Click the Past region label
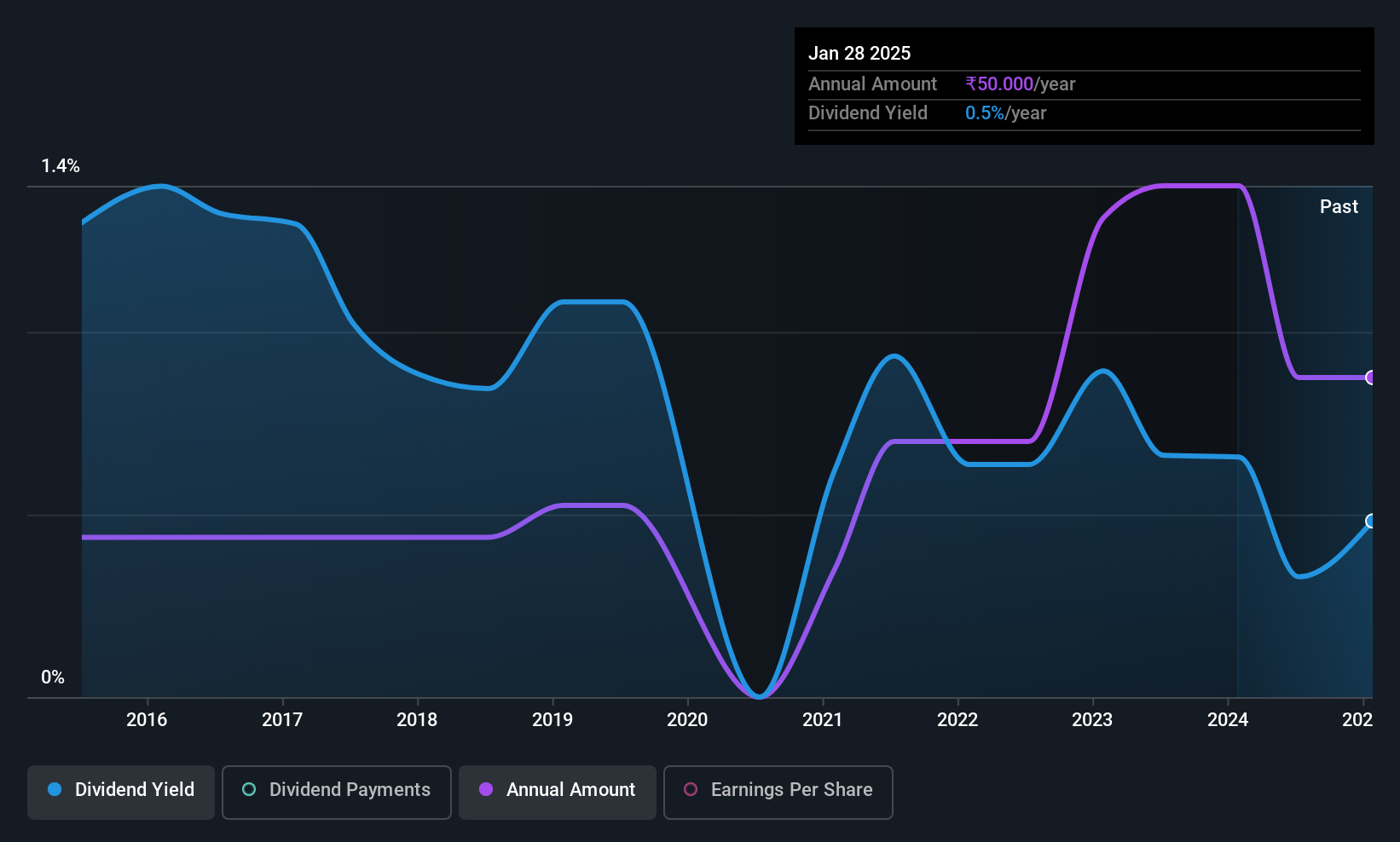The height and width of the screenshot is (842, 1400). [x=1339, y=206]
